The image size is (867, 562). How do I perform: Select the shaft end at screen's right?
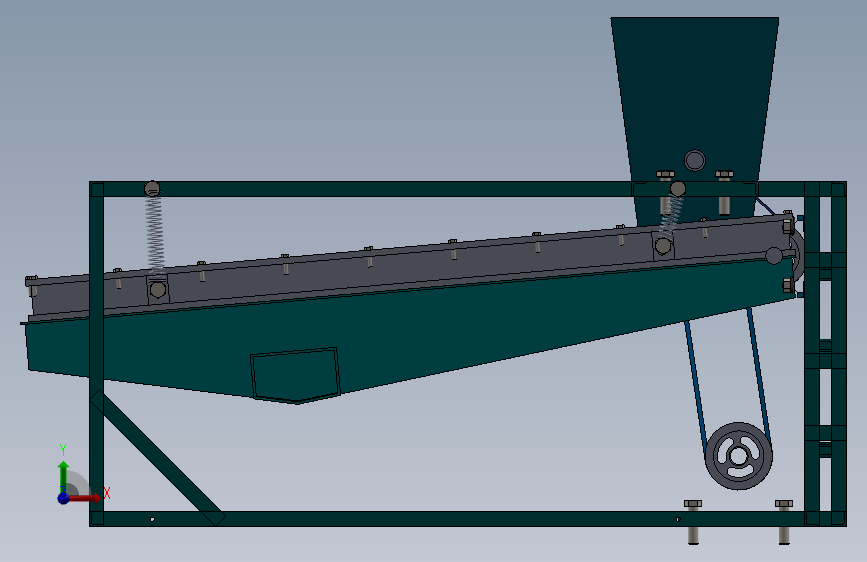774,256
